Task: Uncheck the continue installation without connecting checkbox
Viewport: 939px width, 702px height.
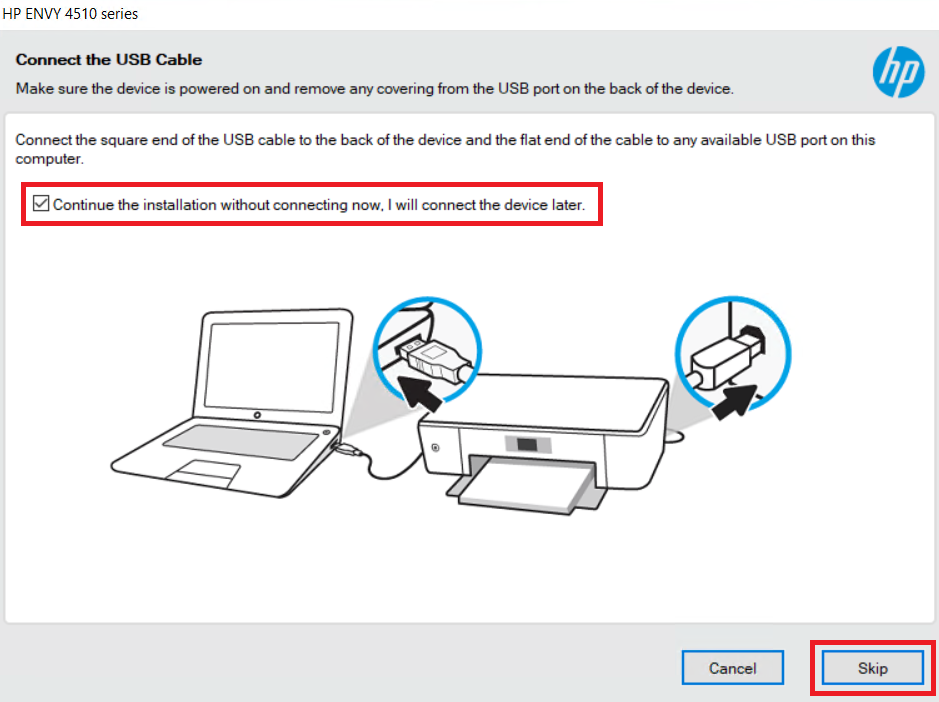Action: pos(41,204)
